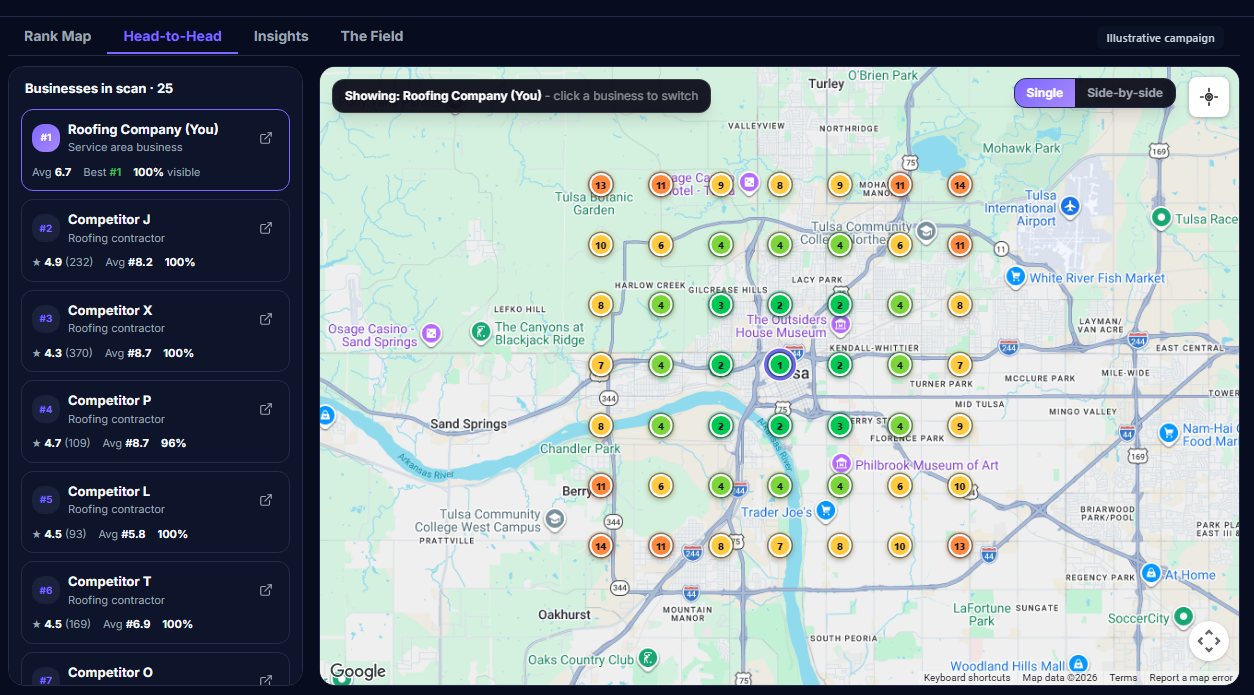Click the rank 3 pin near Gilcrease Hills
Screen dimensions: 1254x695
[x=720, y=305]
